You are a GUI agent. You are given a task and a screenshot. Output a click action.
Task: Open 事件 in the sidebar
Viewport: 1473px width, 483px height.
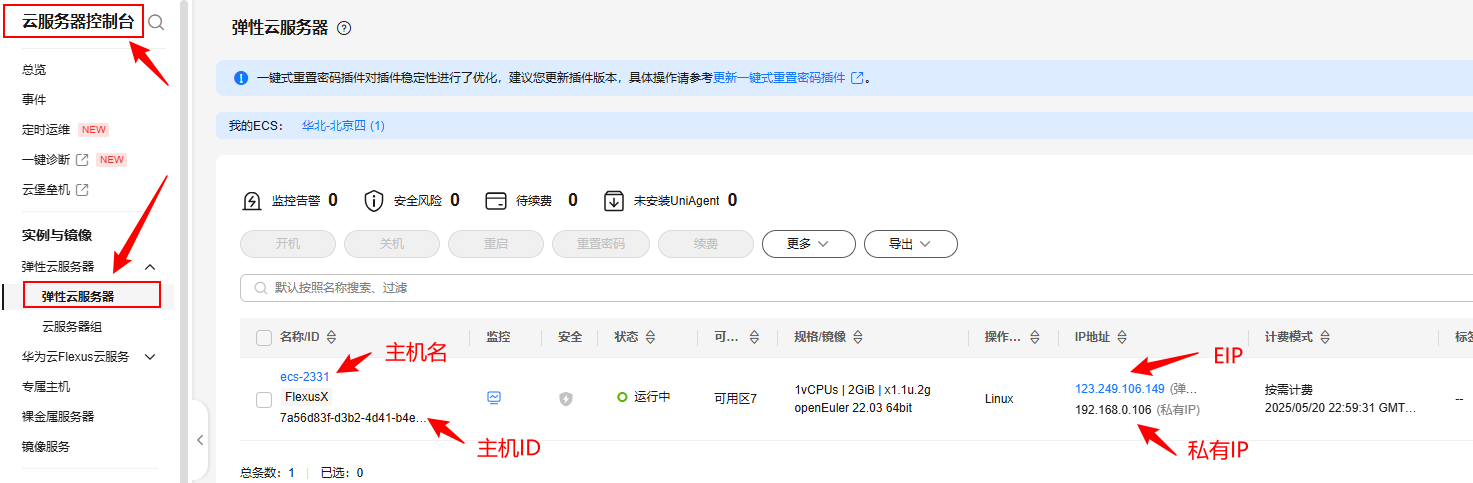tap(34, 100)
